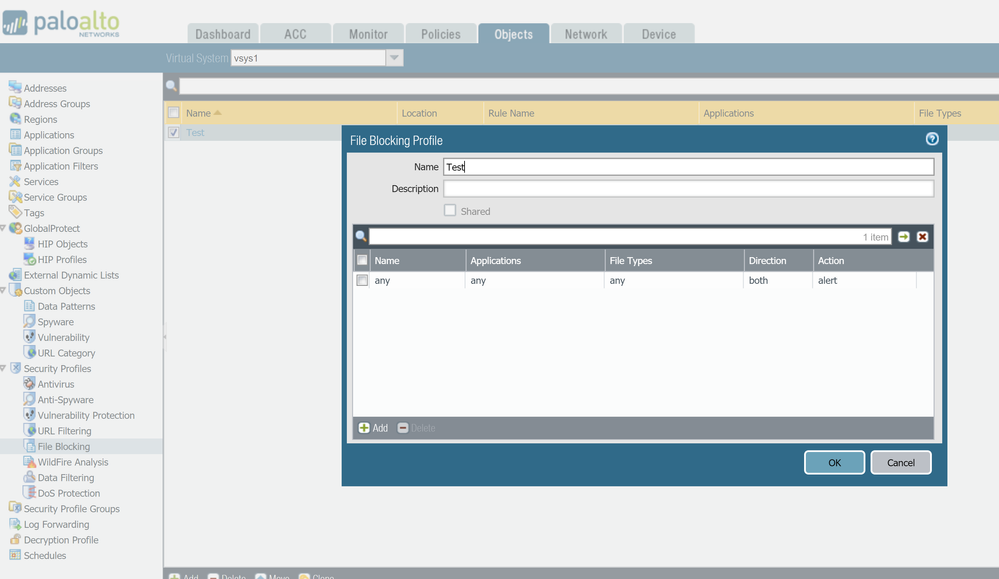Image resolution: width=999 pixels, height=579 pixels.
Task: Click the green arrow apply filter icon
Action: pyautogui.click(x=904, y=237)
